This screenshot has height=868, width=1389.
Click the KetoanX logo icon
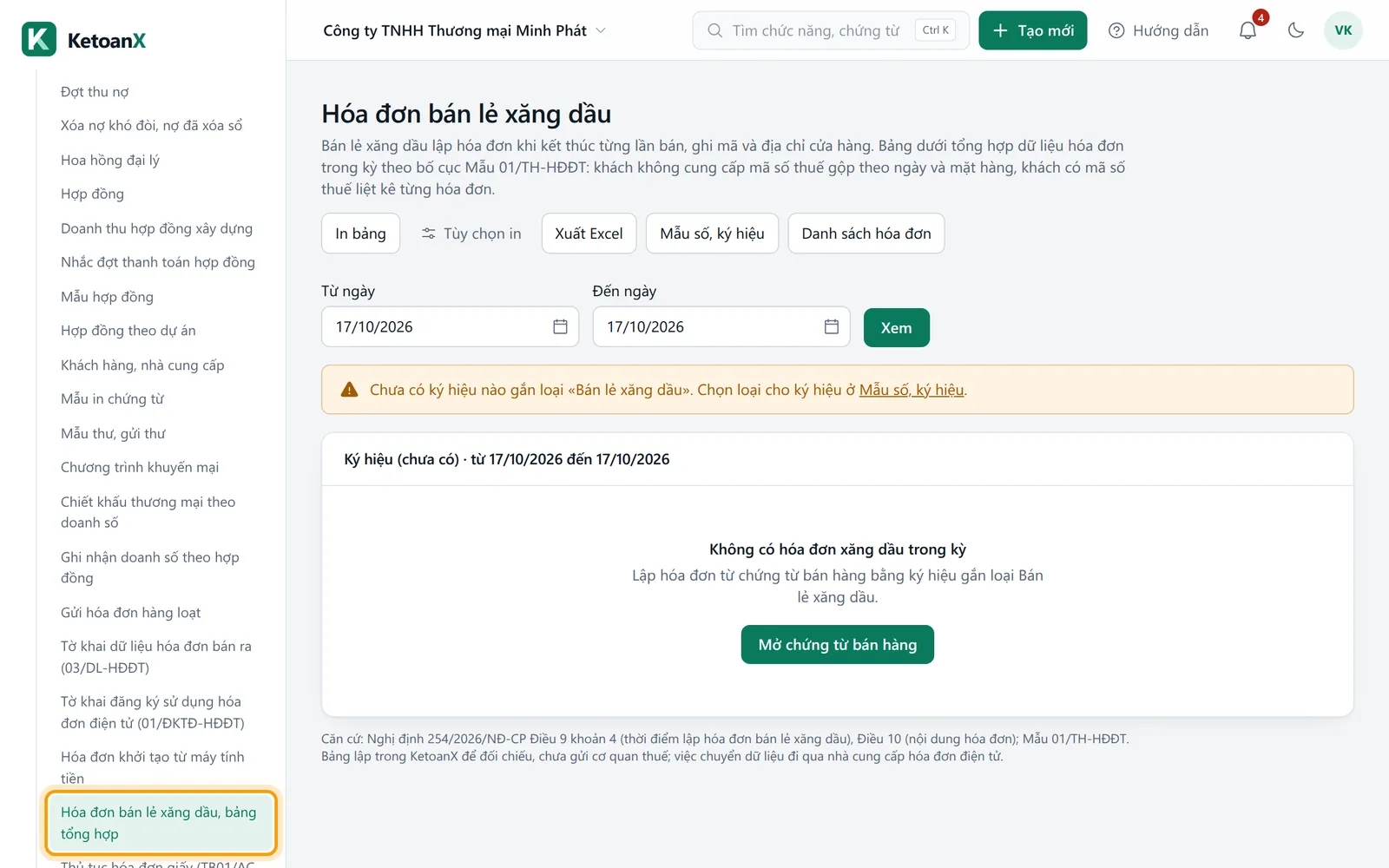coord(39,40)
